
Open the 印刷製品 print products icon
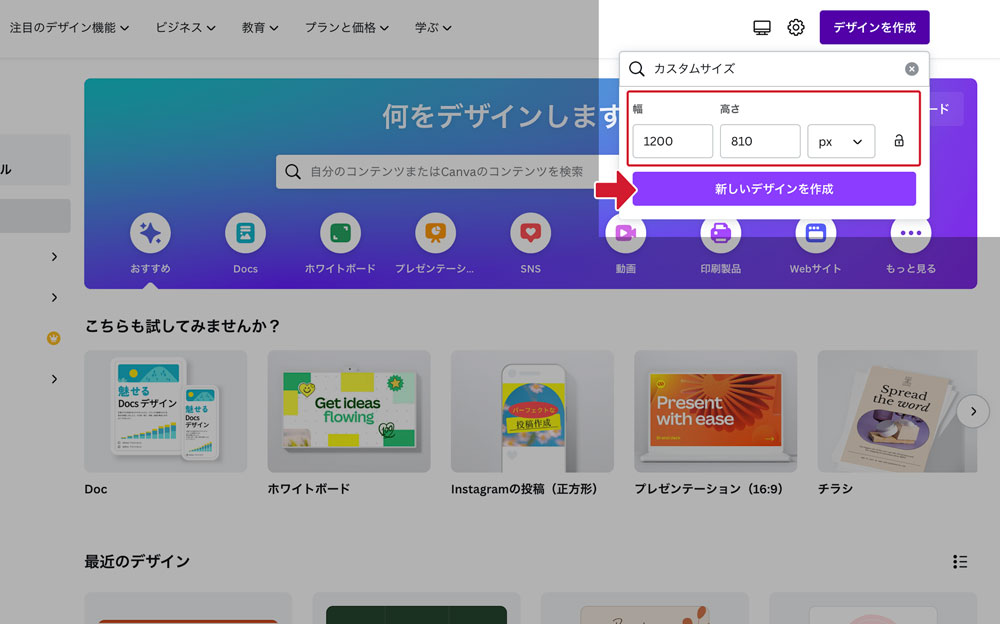pos(721,233)
